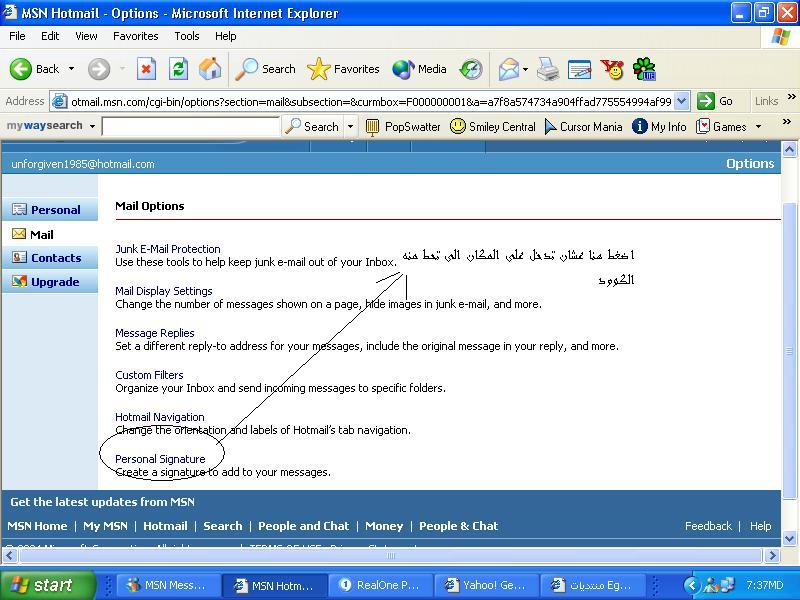Open the History clock icon
Image resolution: width=800 pixels, height=600 pixels.
[x=470, y=69]
